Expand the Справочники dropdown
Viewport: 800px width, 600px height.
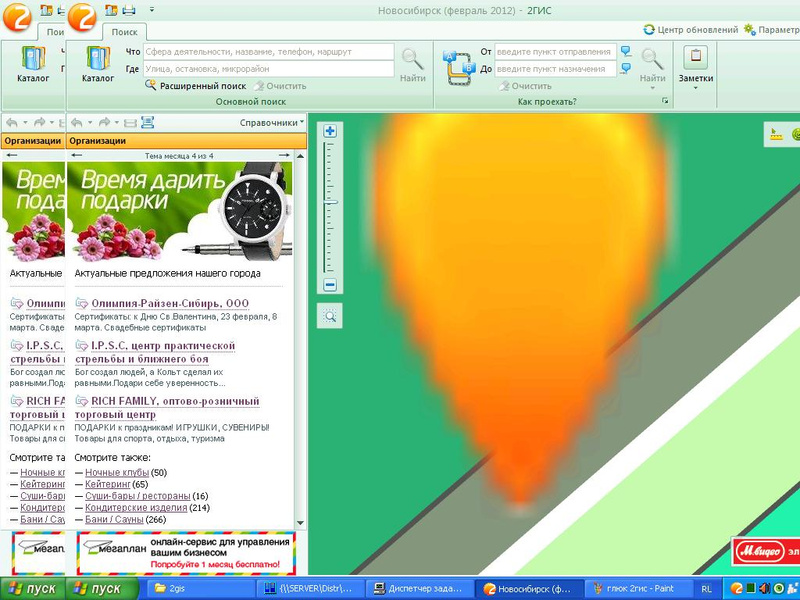tap(272, 123)
